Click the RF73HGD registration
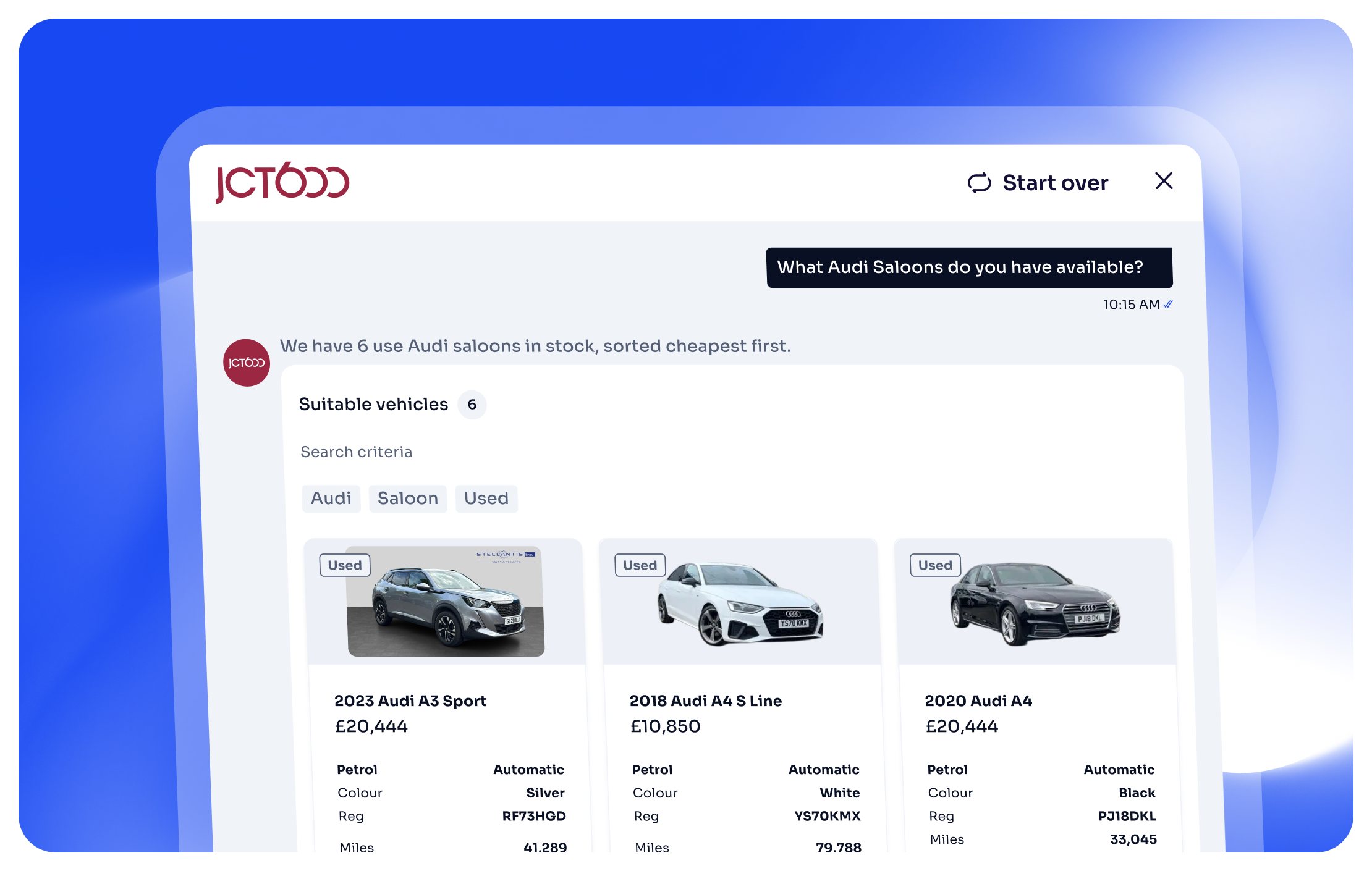The image size is (1372, 871). tap(534, 817)
